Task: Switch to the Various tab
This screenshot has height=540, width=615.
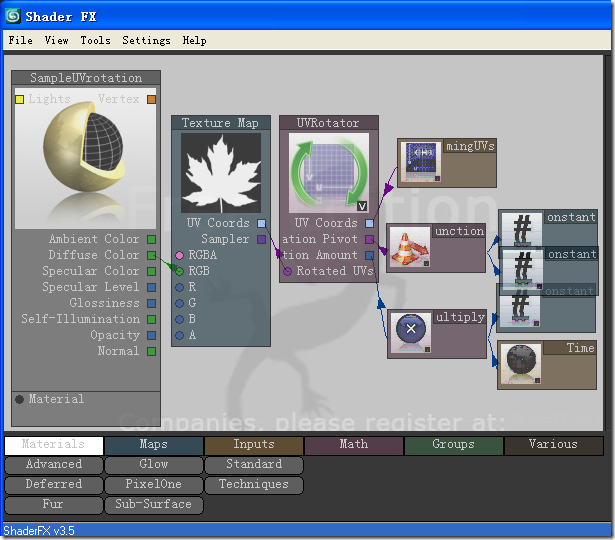Action: [x=553, y=445]
